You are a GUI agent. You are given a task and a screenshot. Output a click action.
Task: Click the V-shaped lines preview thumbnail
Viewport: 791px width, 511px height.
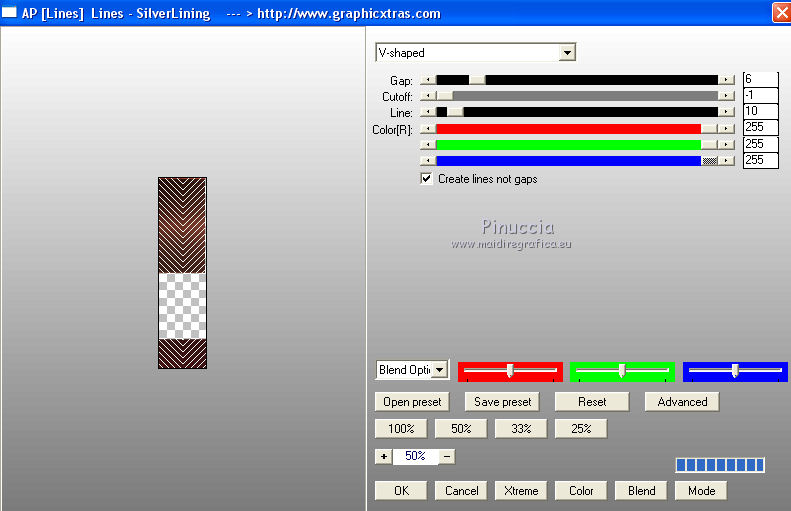183,273
